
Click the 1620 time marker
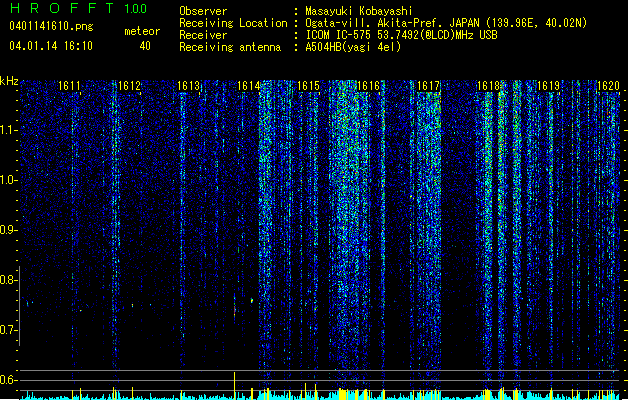[x=608, y=86]
